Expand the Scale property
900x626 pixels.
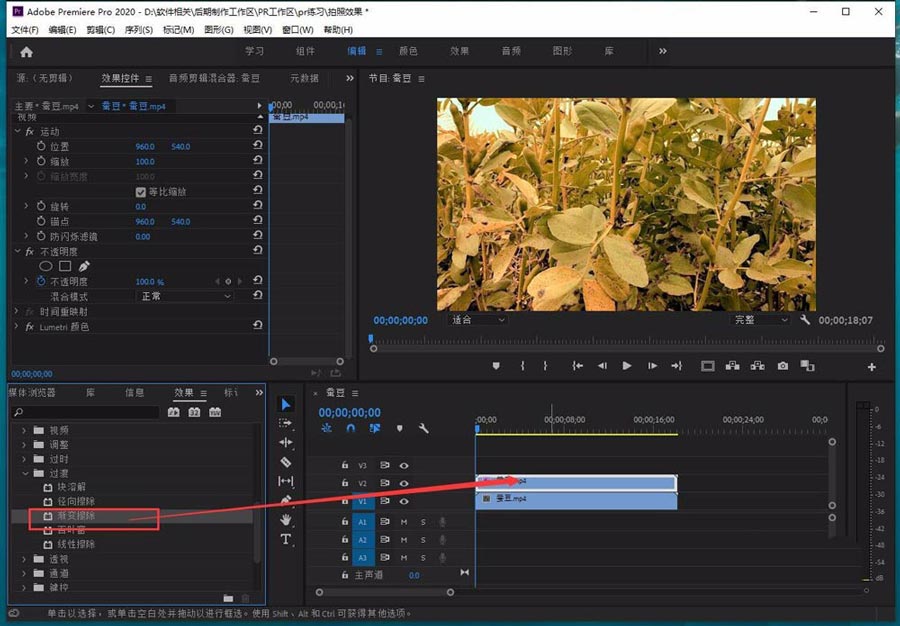[x=26, y=161]
